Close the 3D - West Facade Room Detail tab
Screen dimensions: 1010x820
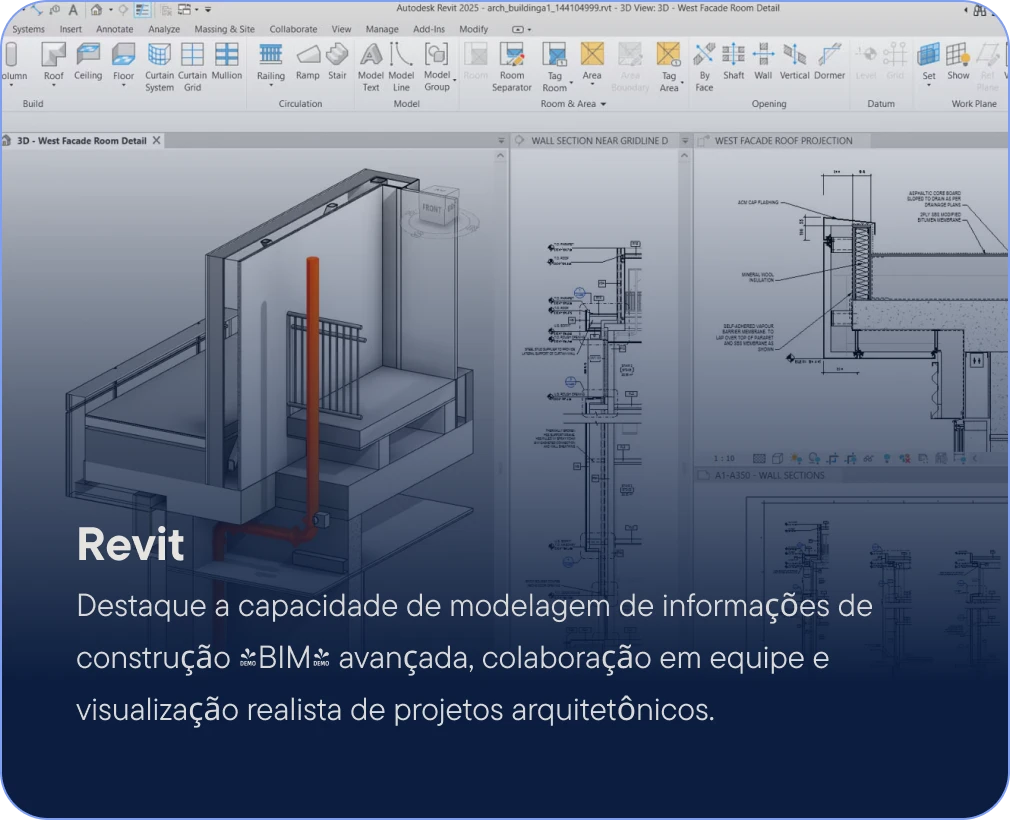[x=157, y=140]
